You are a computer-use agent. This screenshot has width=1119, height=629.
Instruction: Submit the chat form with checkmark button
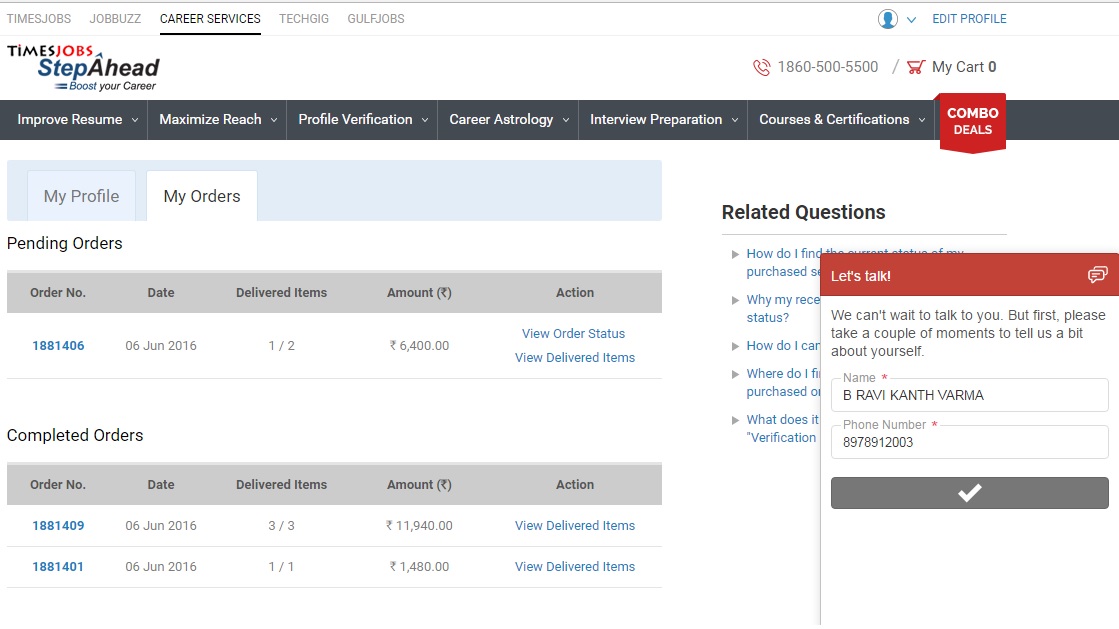(x=969, y=492)
